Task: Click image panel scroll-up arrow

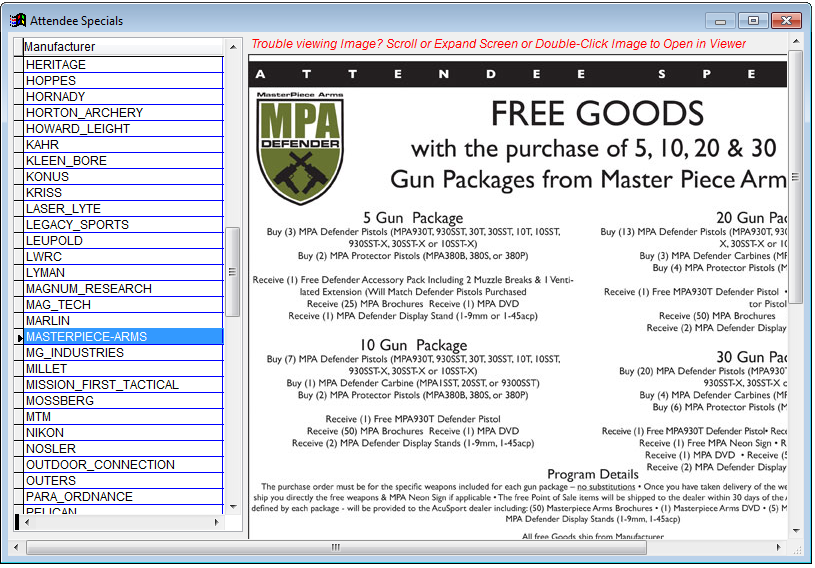Action: click(x=796, y=41)
